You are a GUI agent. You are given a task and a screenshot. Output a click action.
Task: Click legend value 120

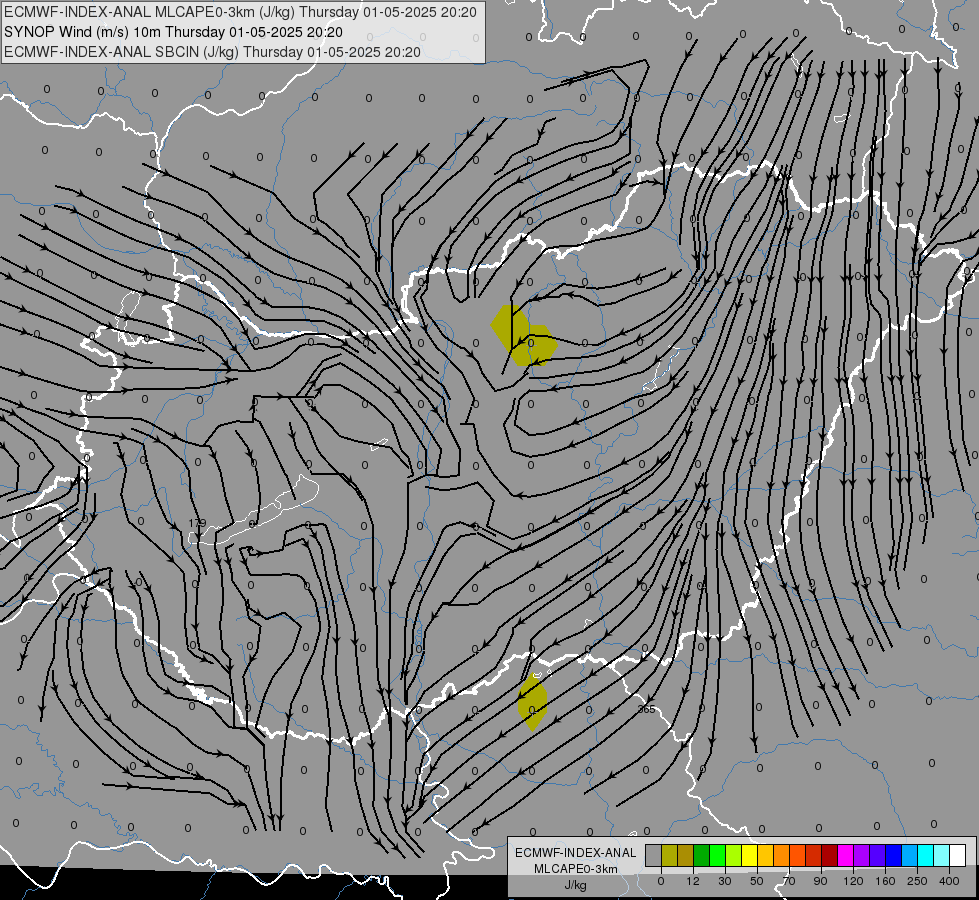pos(854,881)
